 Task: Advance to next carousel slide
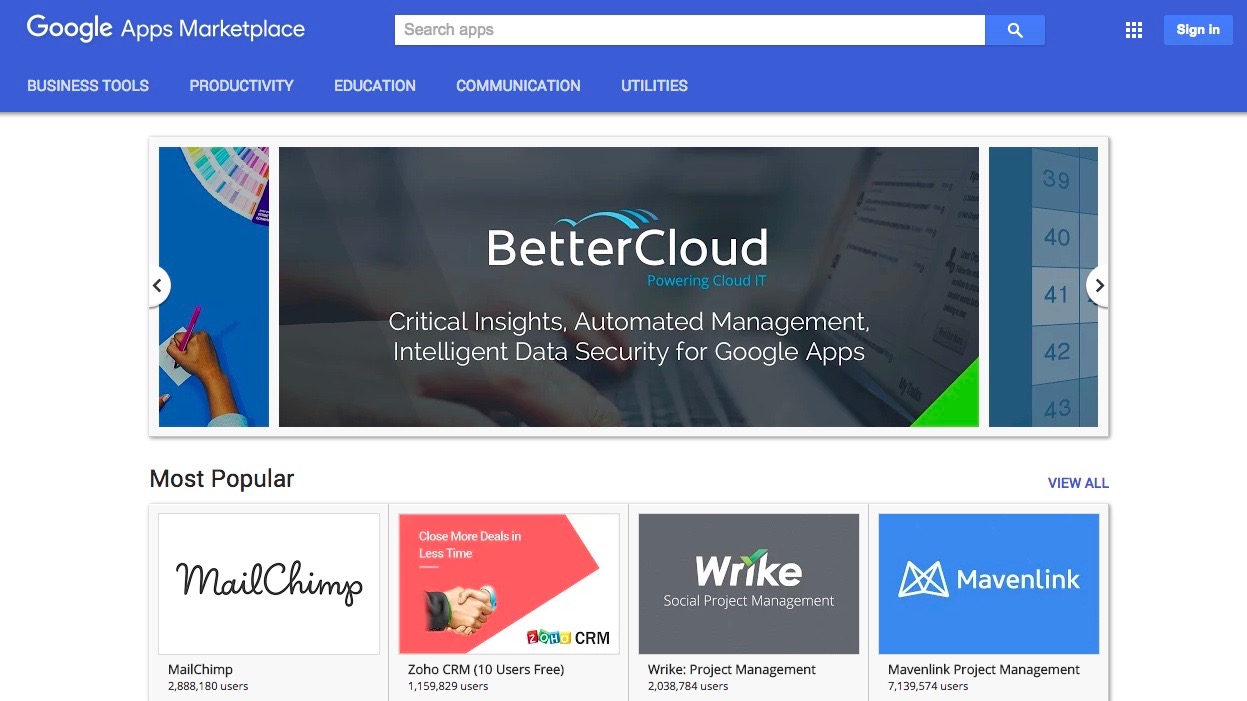coord(1098,286)
